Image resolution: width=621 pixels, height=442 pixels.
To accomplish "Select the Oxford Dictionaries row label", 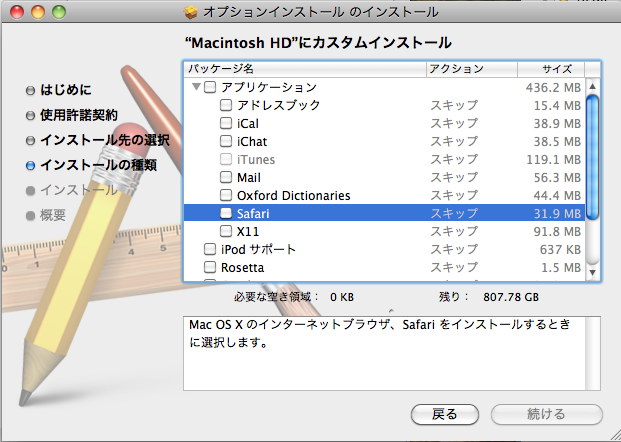I will (x=293, y=195).
